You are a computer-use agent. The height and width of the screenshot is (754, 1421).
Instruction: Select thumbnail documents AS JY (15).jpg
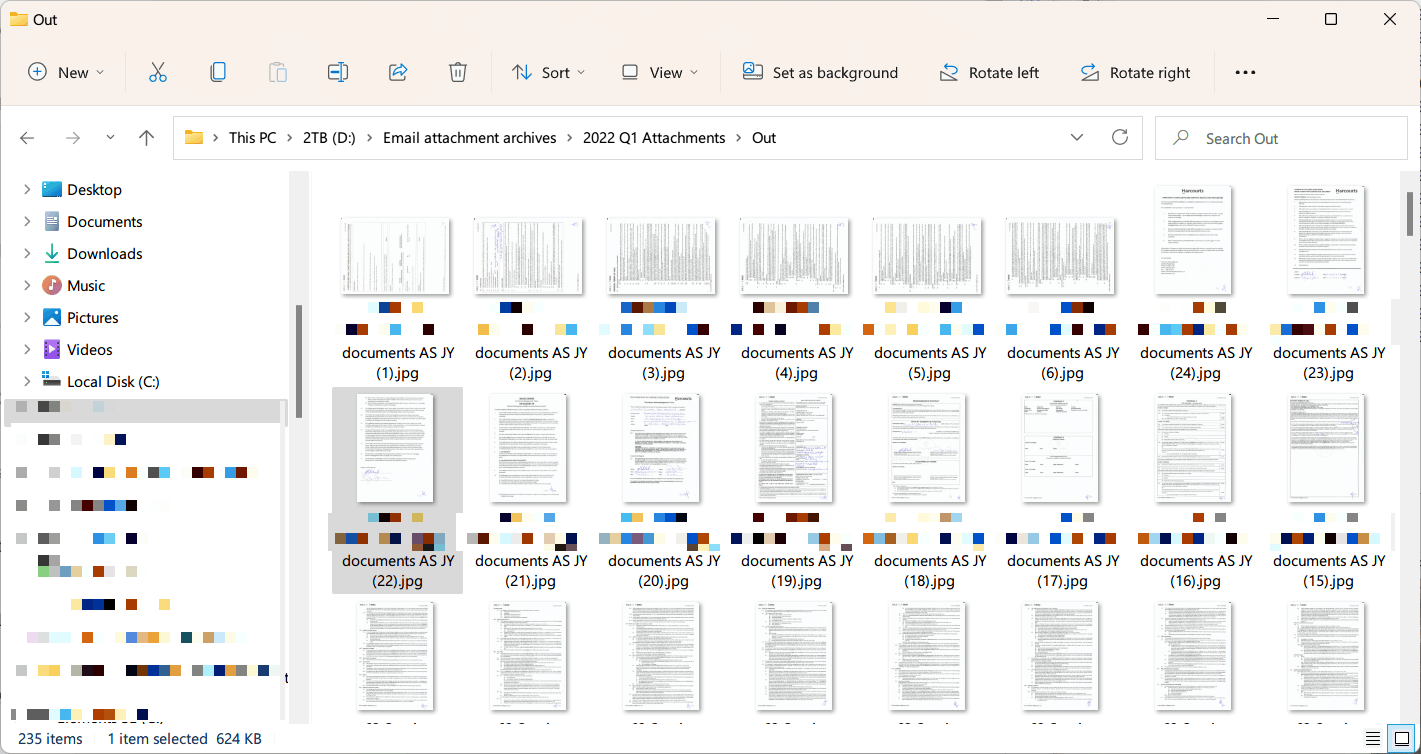1327,448
